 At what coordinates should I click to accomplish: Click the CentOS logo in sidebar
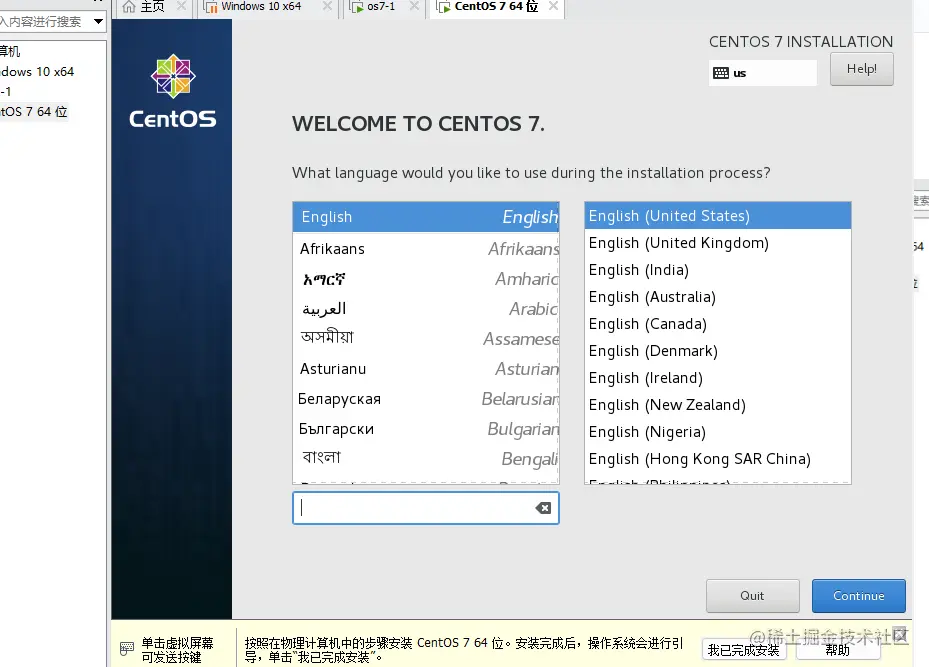coord(172,91)
